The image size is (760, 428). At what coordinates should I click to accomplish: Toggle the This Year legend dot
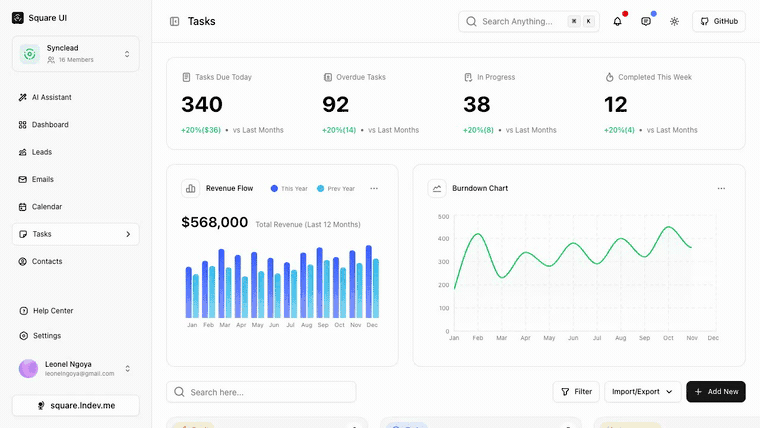(x=274, y=189)
